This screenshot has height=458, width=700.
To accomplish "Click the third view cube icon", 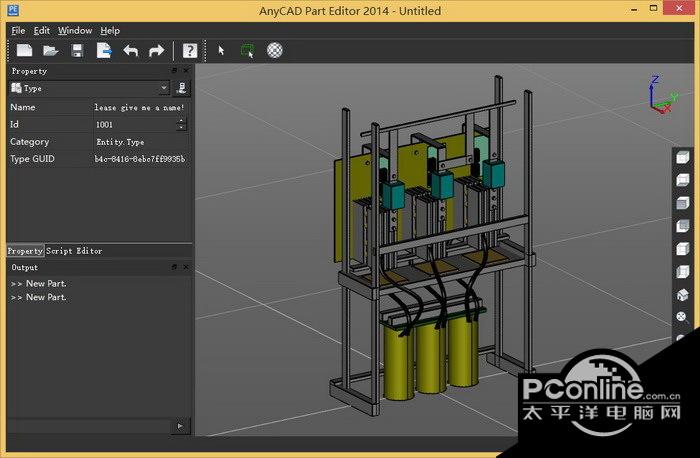I will (683, 203).
